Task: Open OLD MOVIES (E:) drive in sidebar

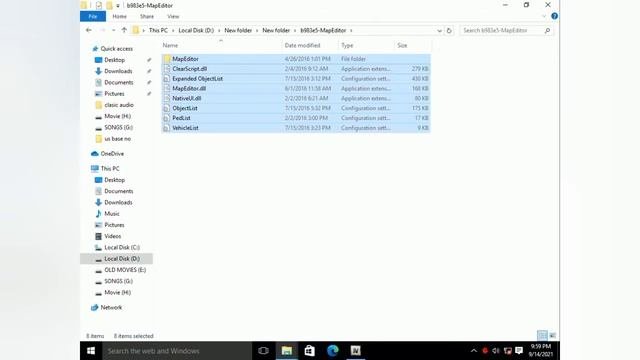Action: (x=125, y=270)
